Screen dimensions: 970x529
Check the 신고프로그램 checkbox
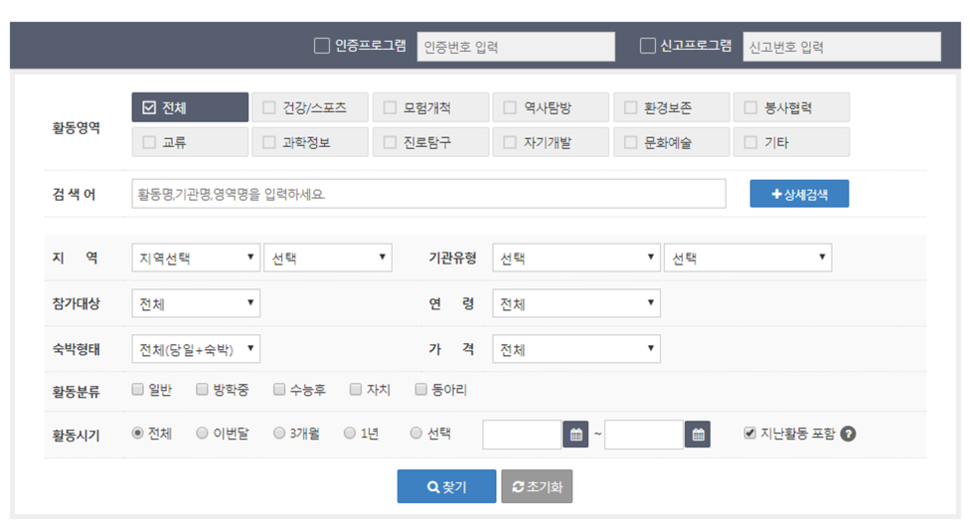(x=647, y=45)
